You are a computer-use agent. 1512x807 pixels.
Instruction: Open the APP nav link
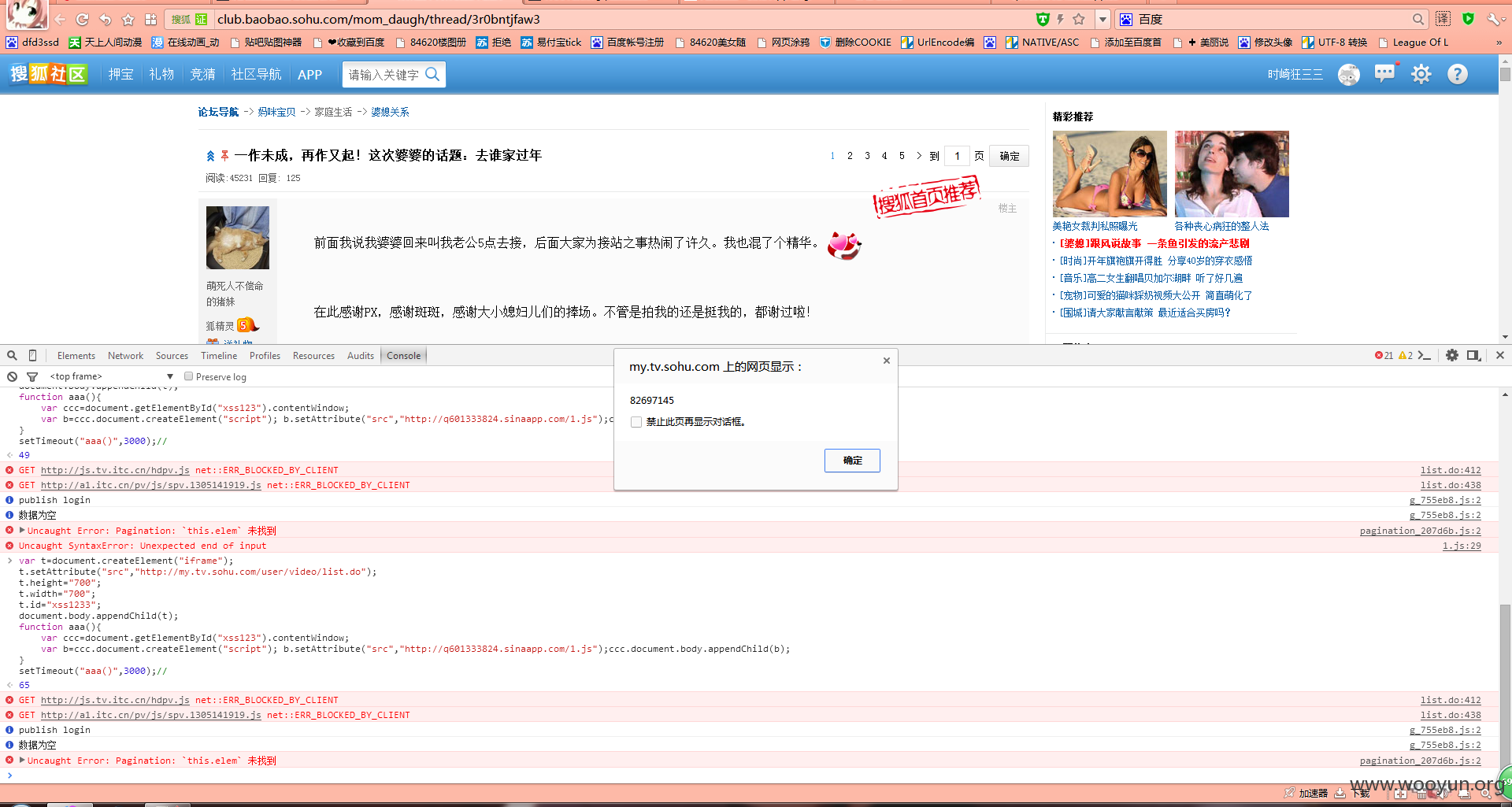coord(310,75)
